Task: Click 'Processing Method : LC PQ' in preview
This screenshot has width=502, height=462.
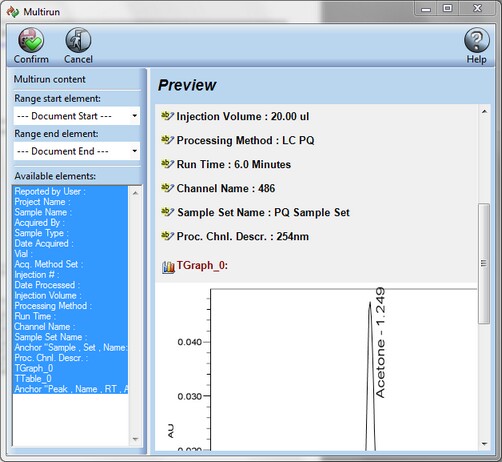Action: click(x=245, y=140)
